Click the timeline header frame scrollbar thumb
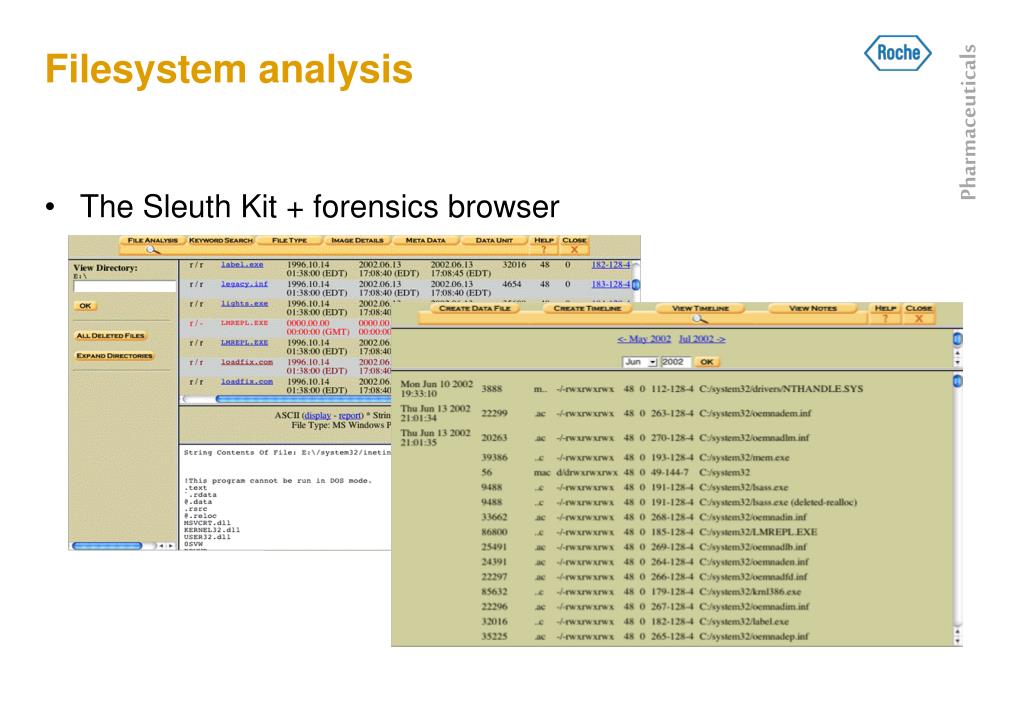This screenshot has width=1023, height=708. 957,339
